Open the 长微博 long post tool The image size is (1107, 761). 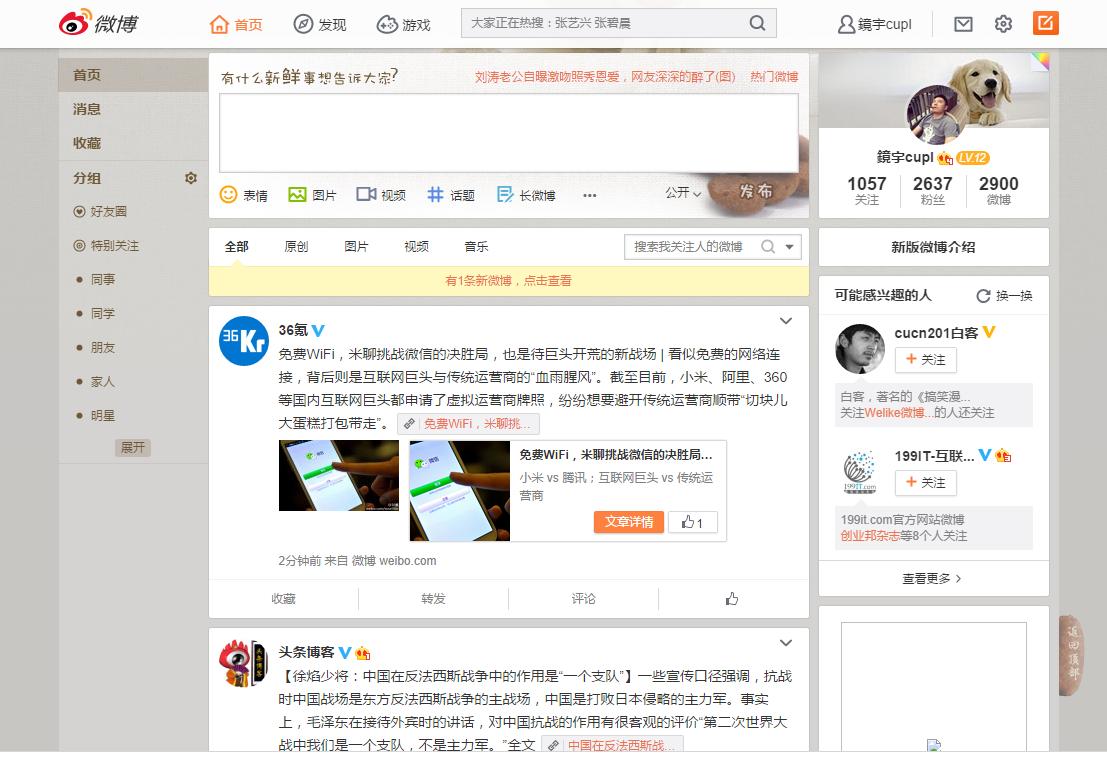(x=526, y=195)
